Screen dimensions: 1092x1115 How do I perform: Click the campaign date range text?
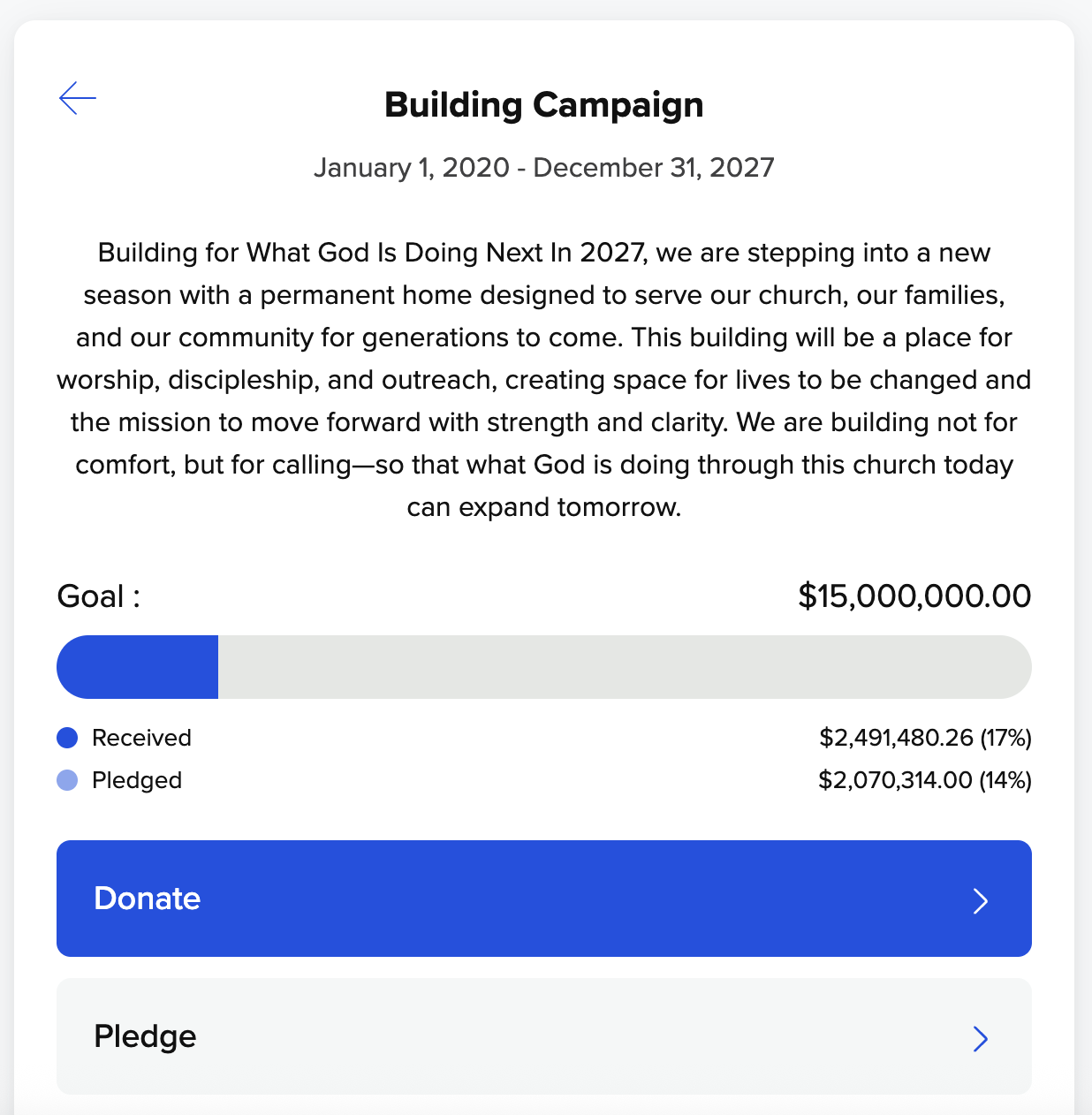[544, 168]
